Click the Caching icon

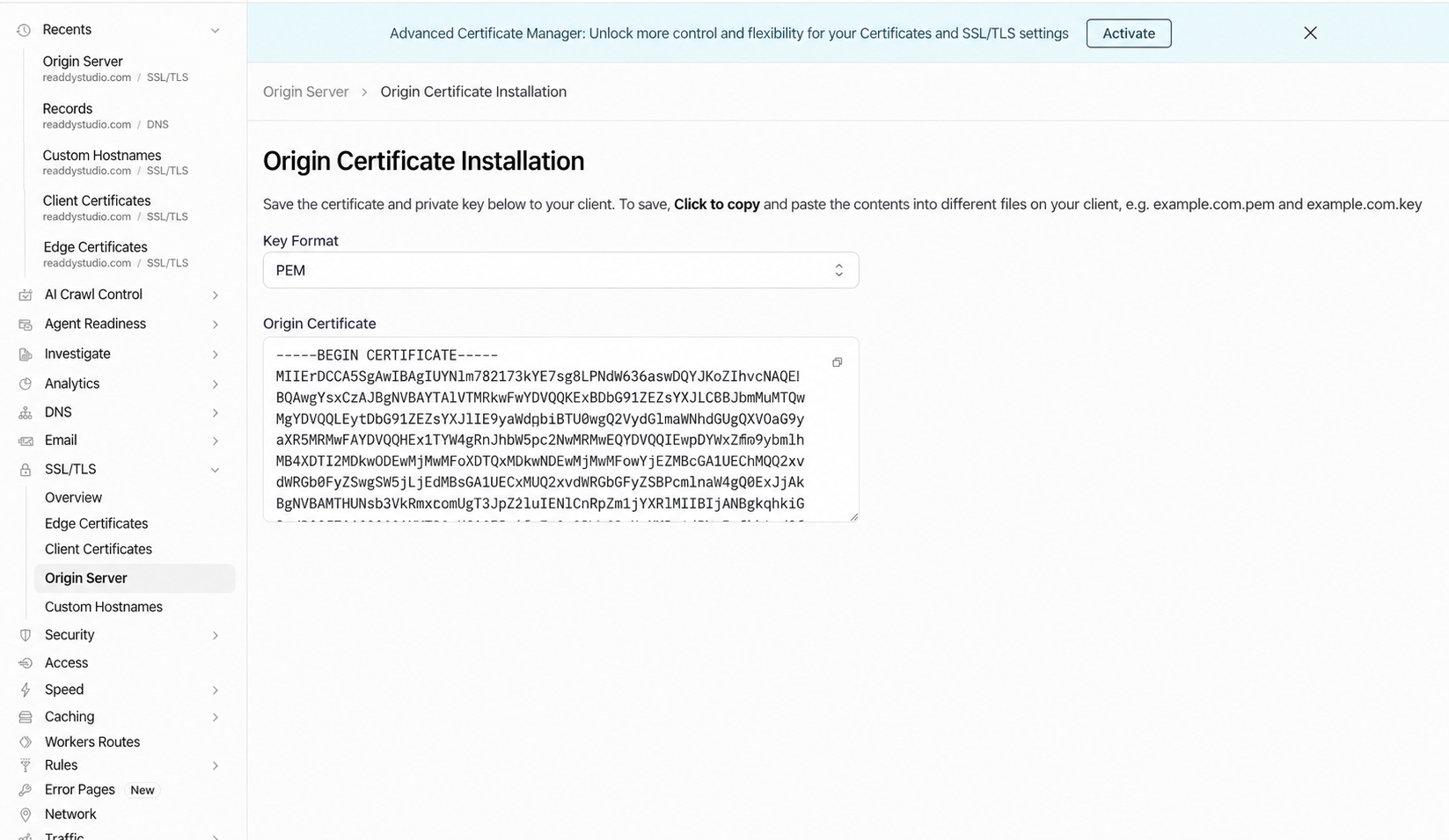click(x=26, y=718)
